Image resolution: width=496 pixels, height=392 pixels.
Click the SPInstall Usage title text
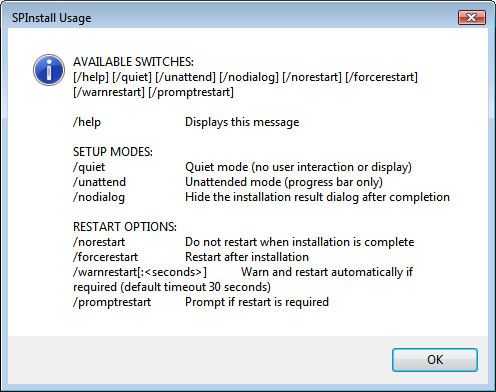click(x=52, y=18)
